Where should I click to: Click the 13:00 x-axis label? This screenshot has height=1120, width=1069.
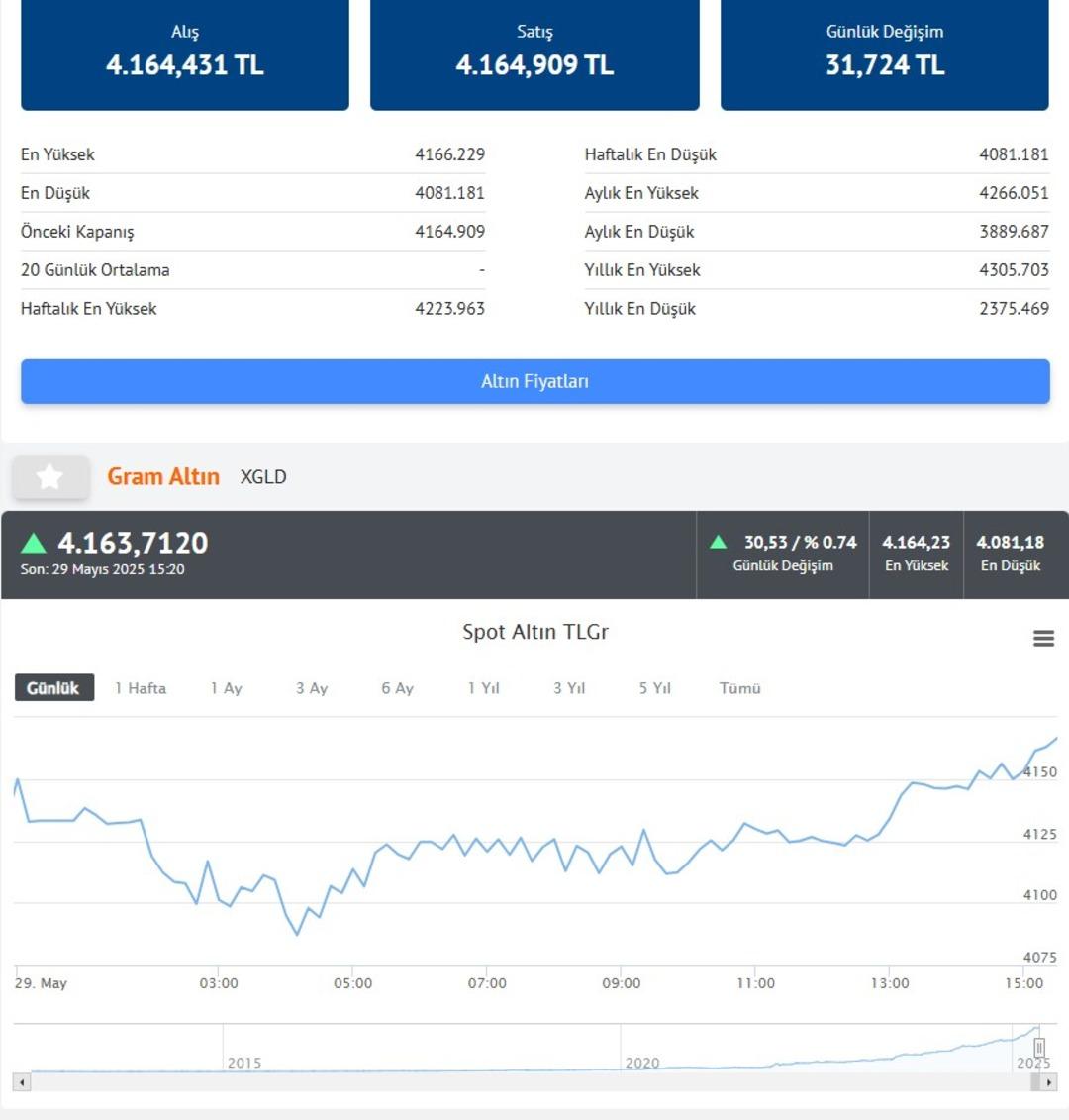(x=890, y=983)
